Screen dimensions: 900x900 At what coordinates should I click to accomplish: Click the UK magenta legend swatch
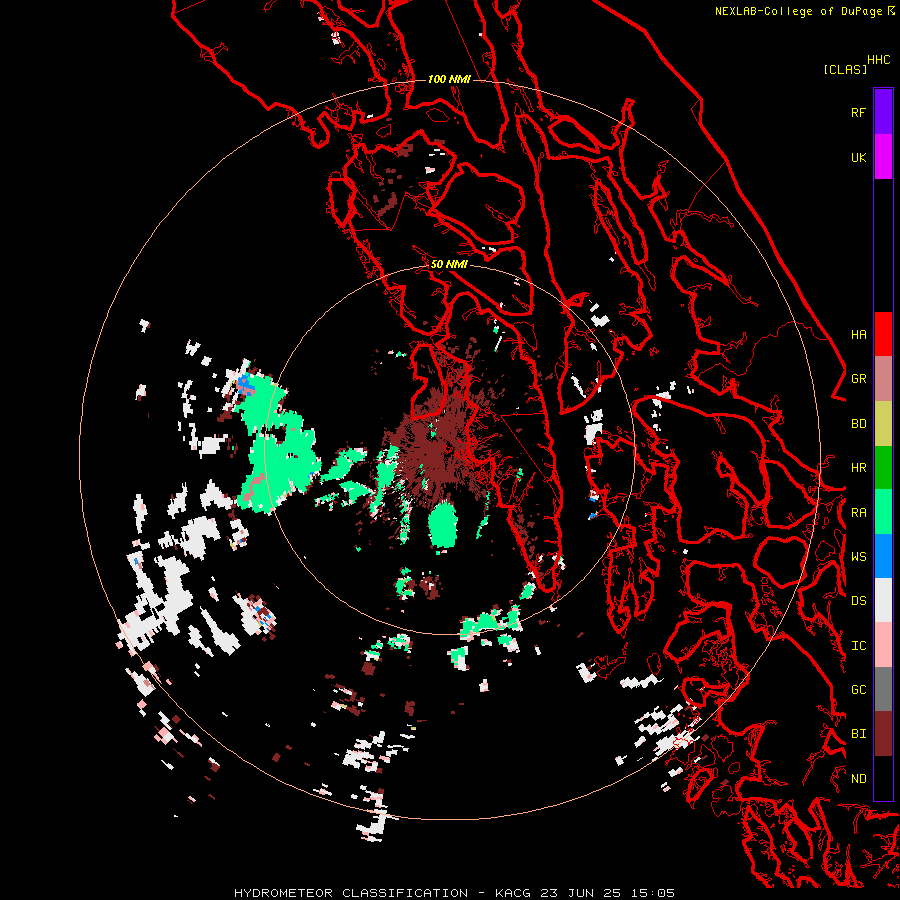pyautogui.click(x=883, y=157)
